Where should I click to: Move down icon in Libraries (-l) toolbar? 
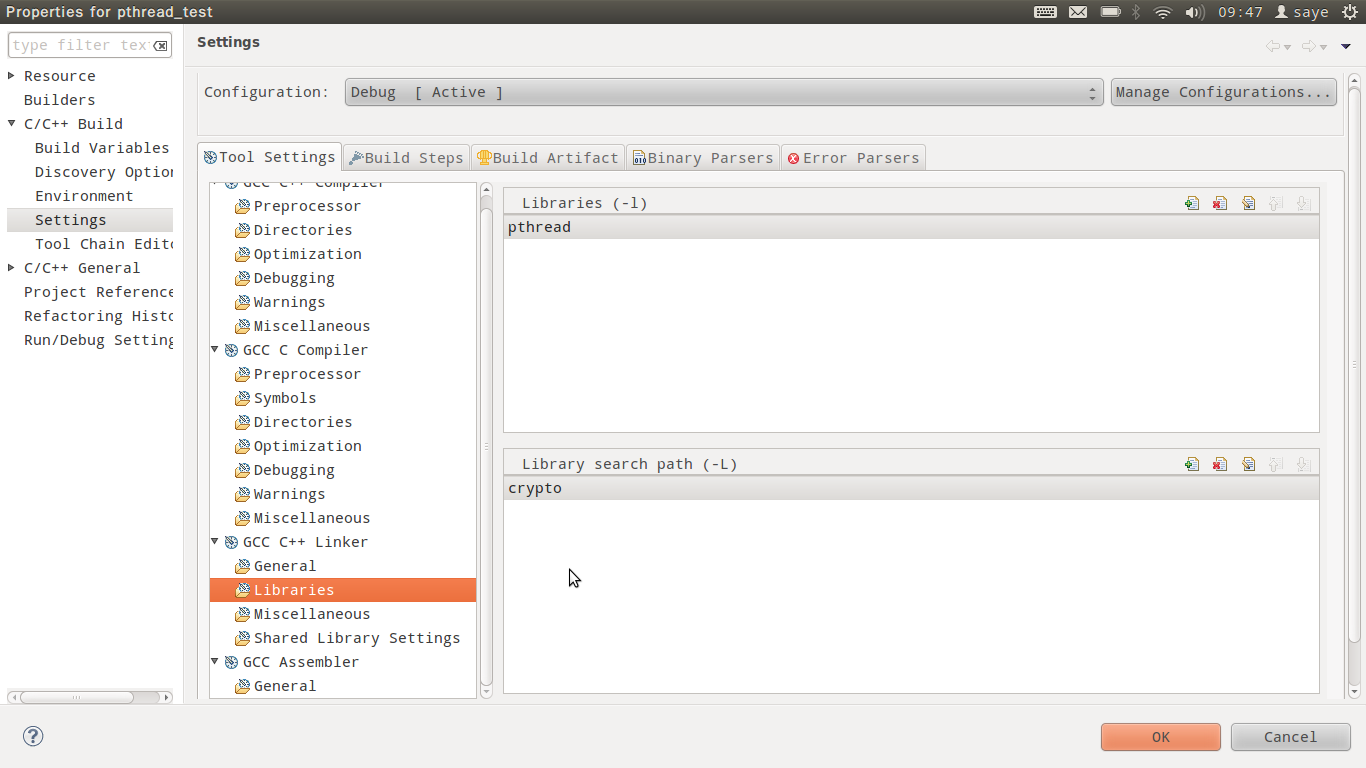point(1304,203)
